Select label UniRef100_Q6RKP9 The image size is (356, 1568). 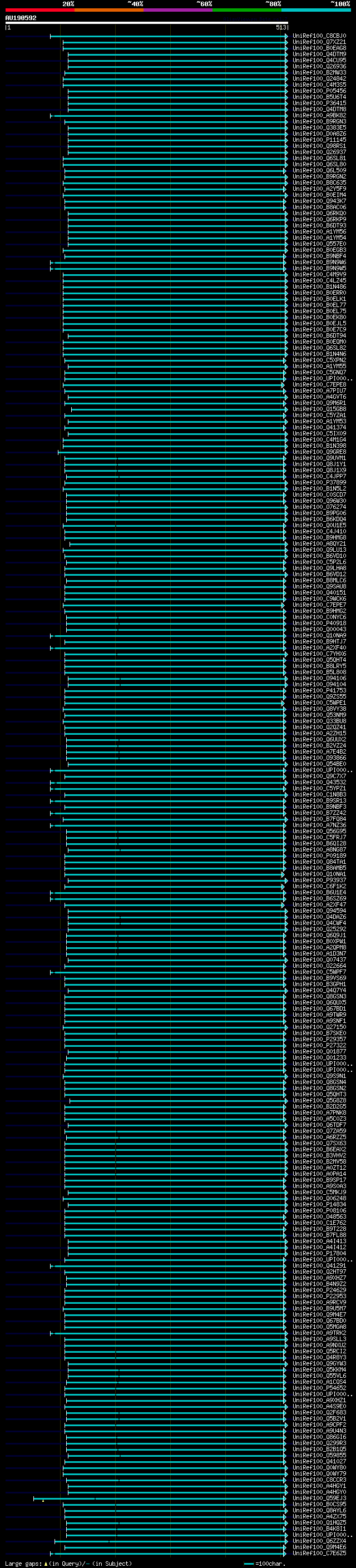click(x=319, y=220)
